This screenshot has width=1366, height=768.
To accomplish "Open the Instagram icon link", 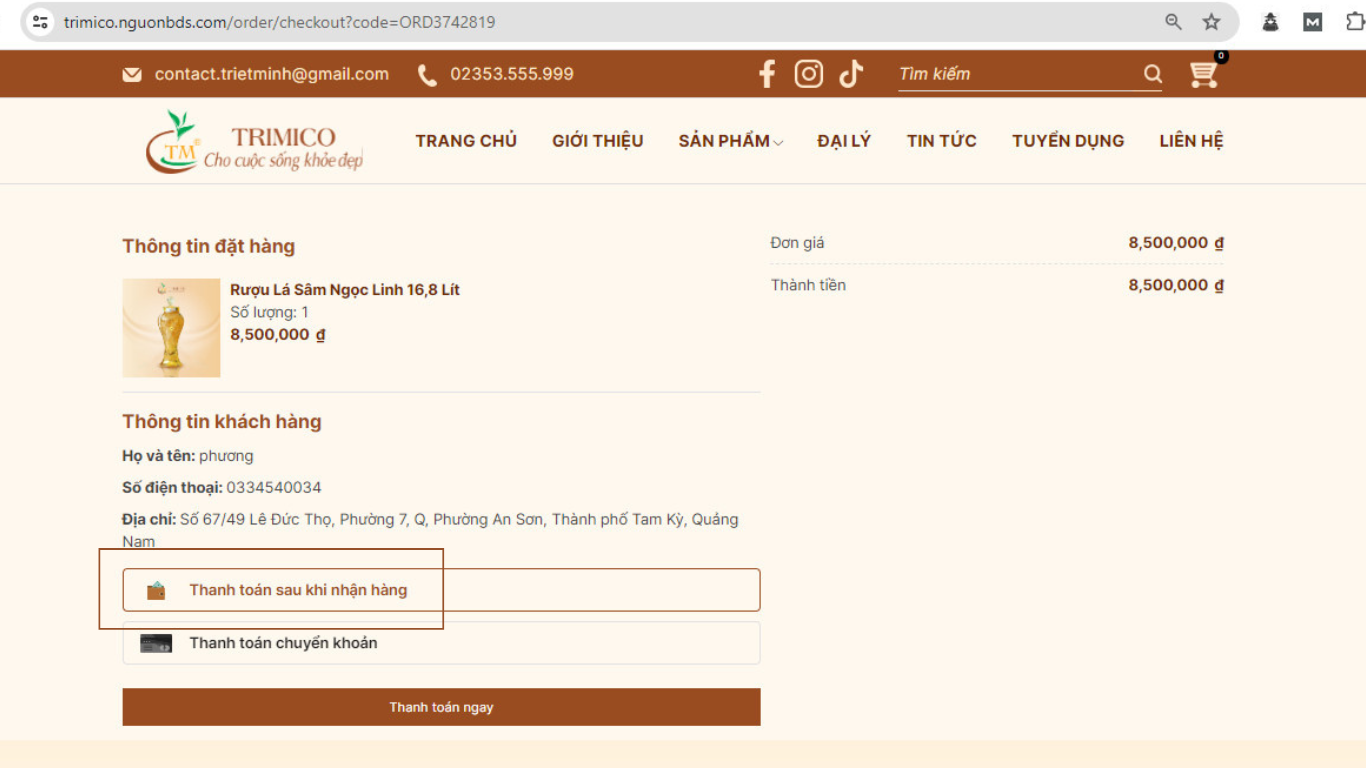I will tap(808, 74).
